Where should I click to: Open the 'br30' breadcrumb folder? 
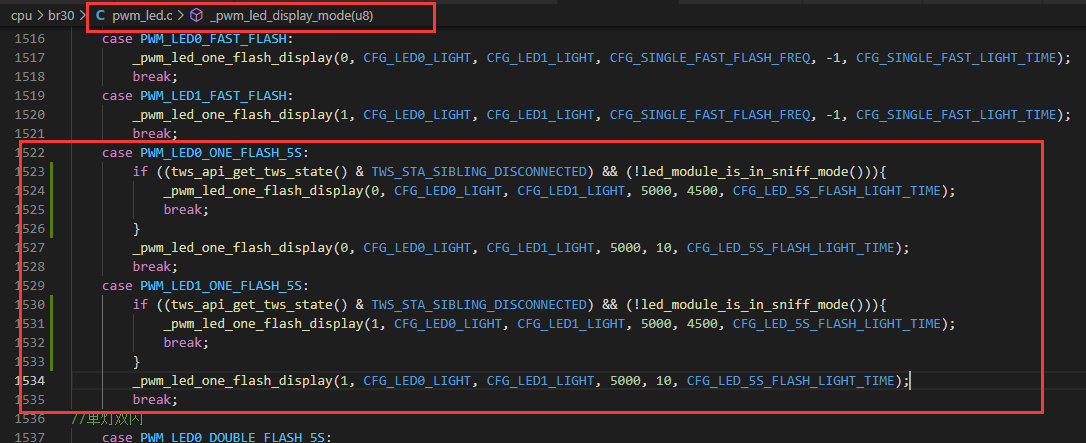(61, 17)
